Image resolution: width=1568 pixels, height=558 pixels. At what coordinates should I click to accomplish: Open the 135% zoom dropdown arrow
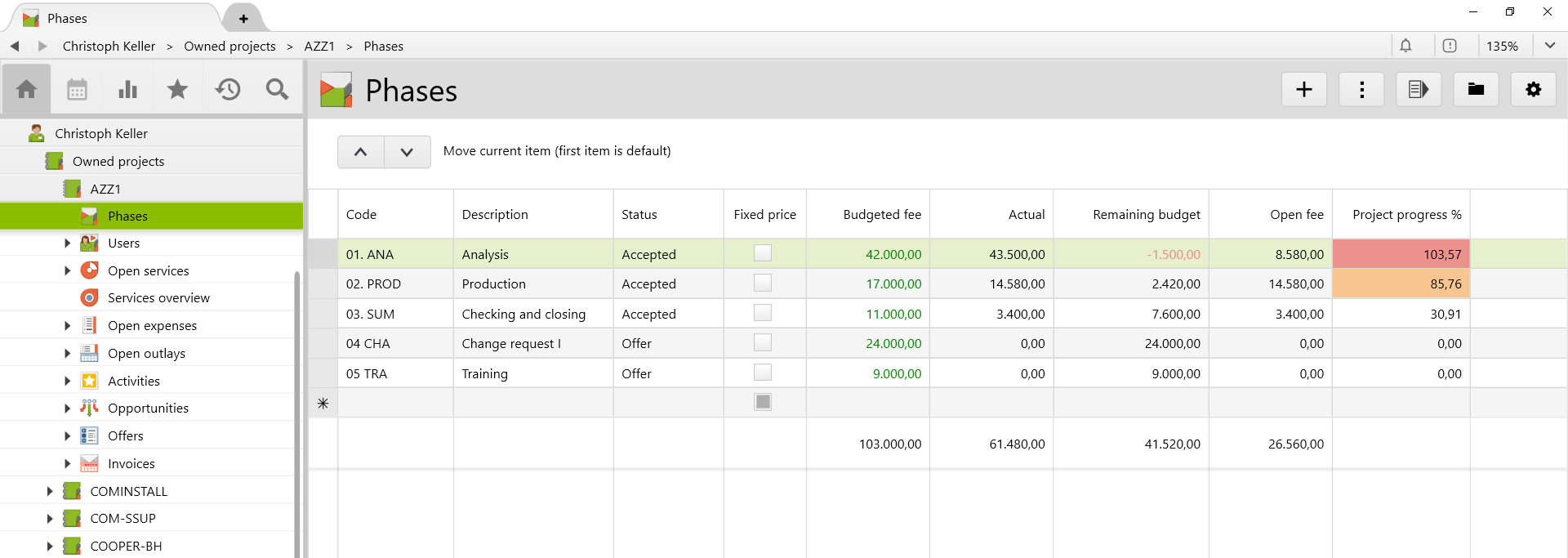tap(1549, 46)
